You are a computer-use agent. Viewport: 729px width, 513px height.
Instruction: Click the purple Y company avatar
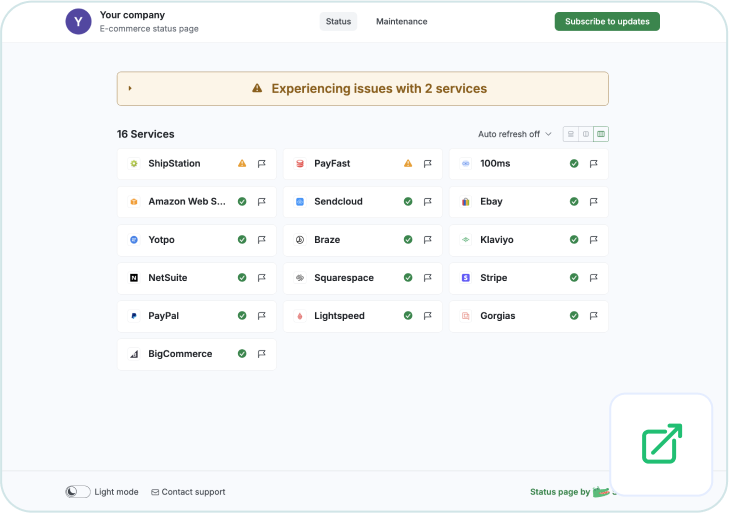click(78, 21)
